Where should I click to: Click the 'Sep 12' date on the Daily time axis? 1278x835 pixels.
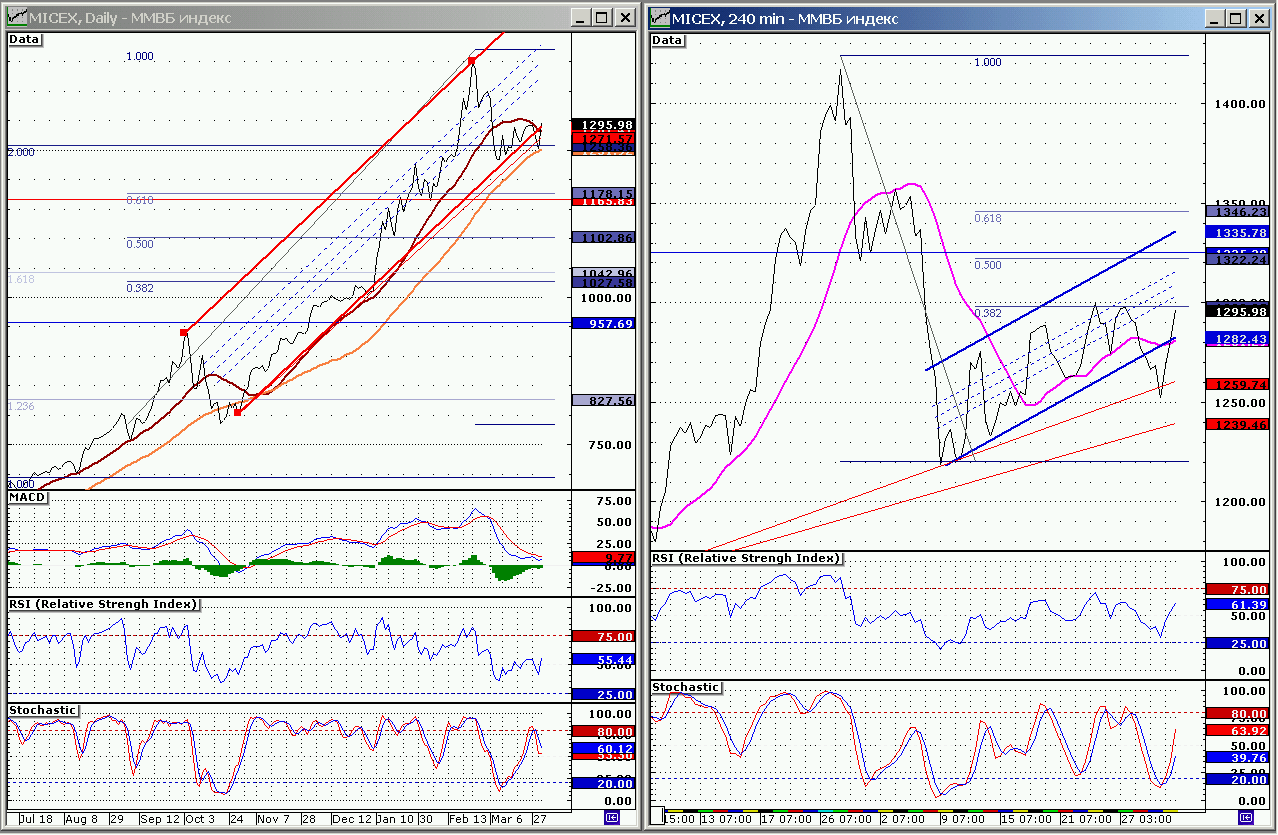[x=159, y=818]
